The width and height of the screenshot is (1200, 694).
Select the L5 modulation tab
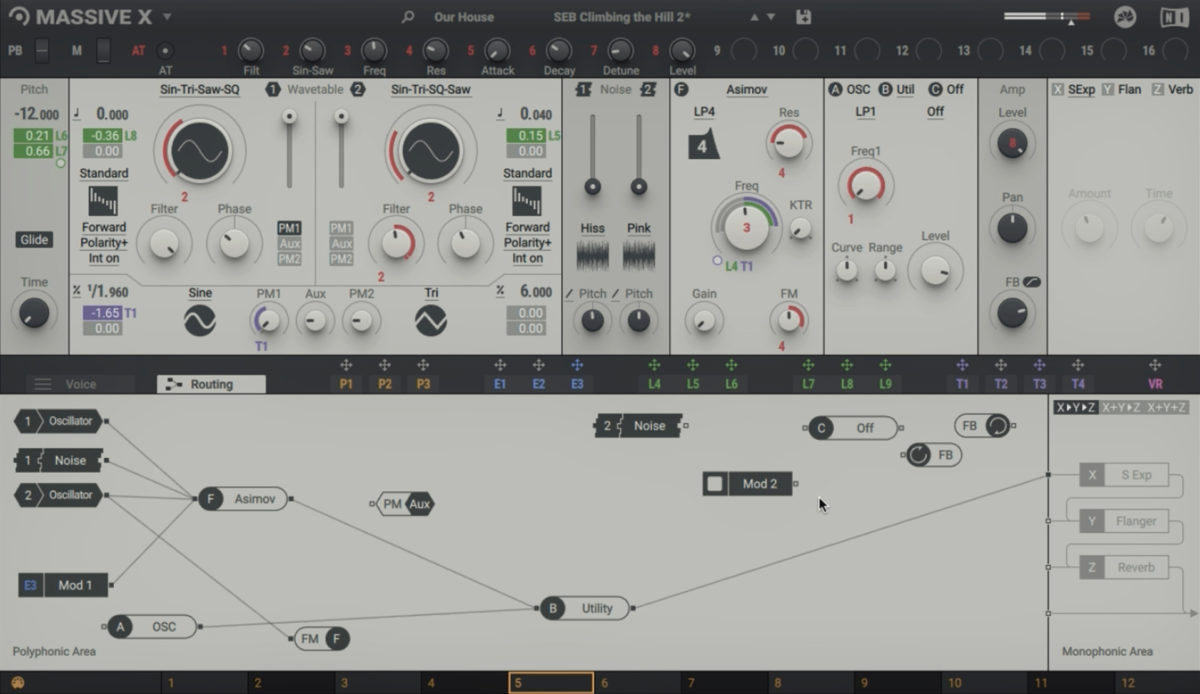coord(693,384)
